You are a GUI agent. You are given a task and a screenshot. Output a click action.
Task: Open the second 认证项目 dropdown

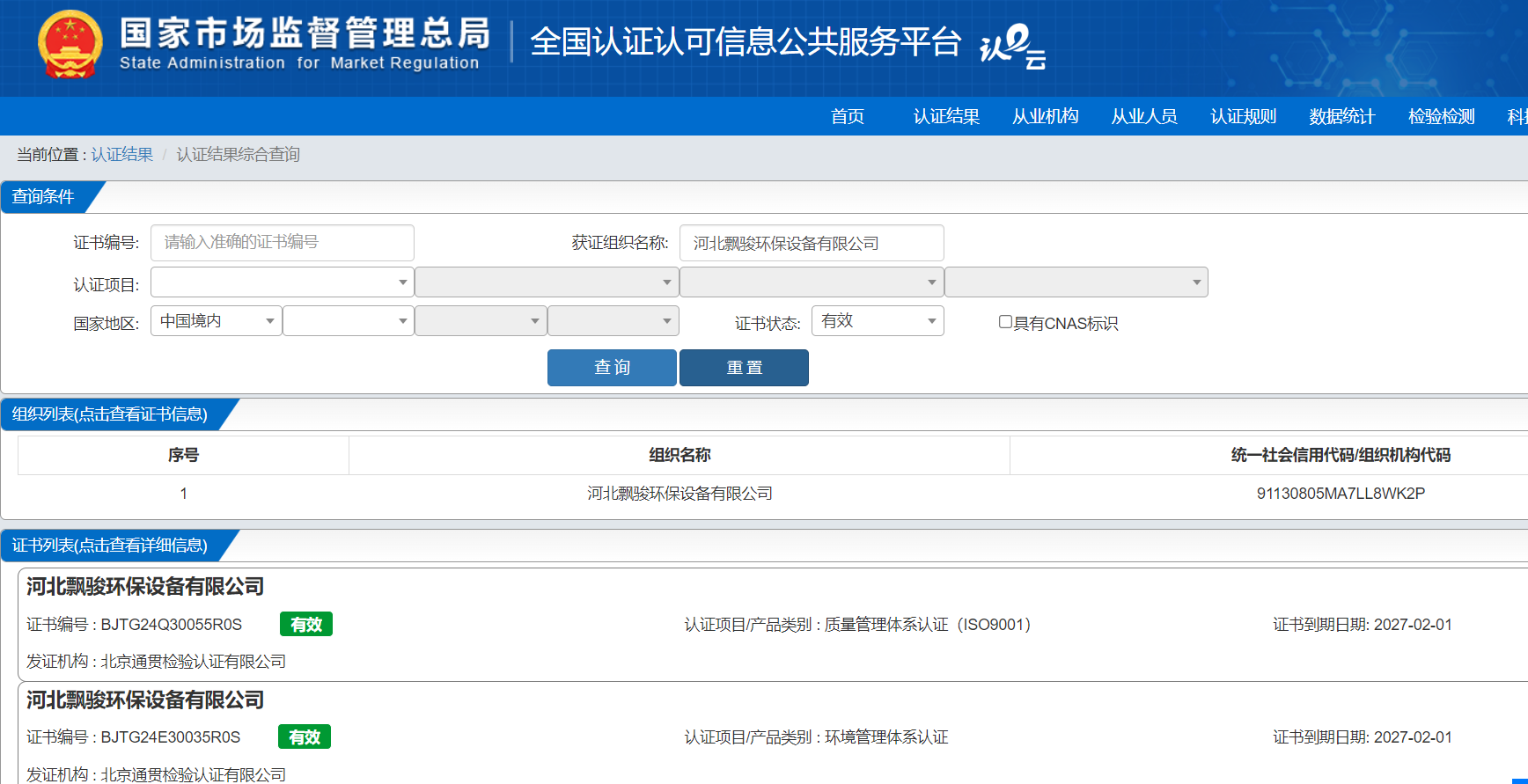tap(547, 282)
